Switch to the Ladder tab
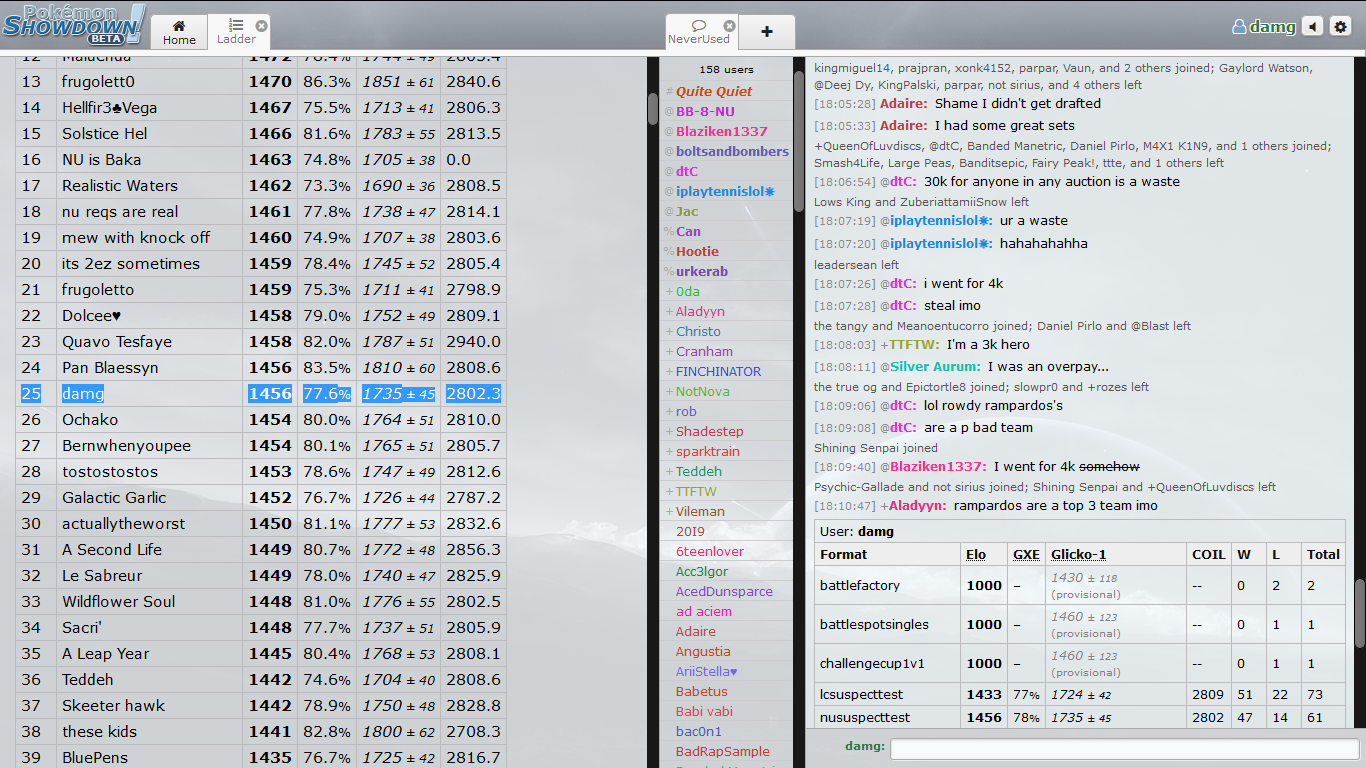The width and height of the screenshot is (1366, 768). [236, 32]
